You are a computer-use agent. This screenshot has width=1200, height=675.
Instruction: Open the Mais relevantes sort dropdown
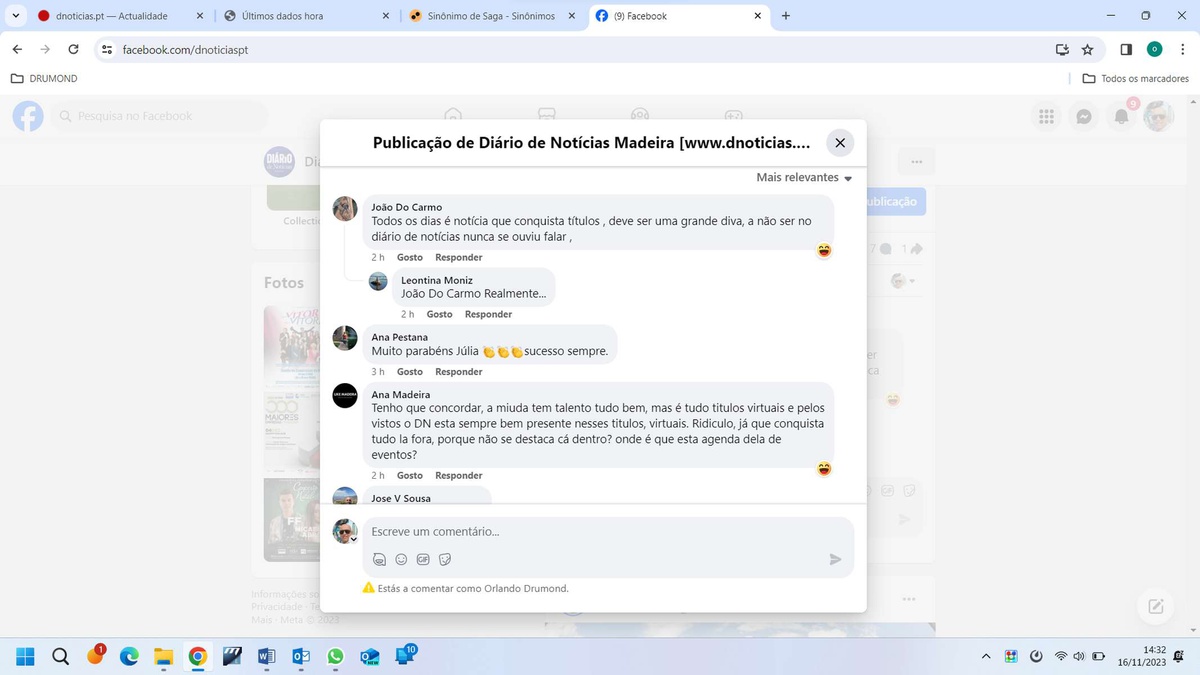point(804,178)
